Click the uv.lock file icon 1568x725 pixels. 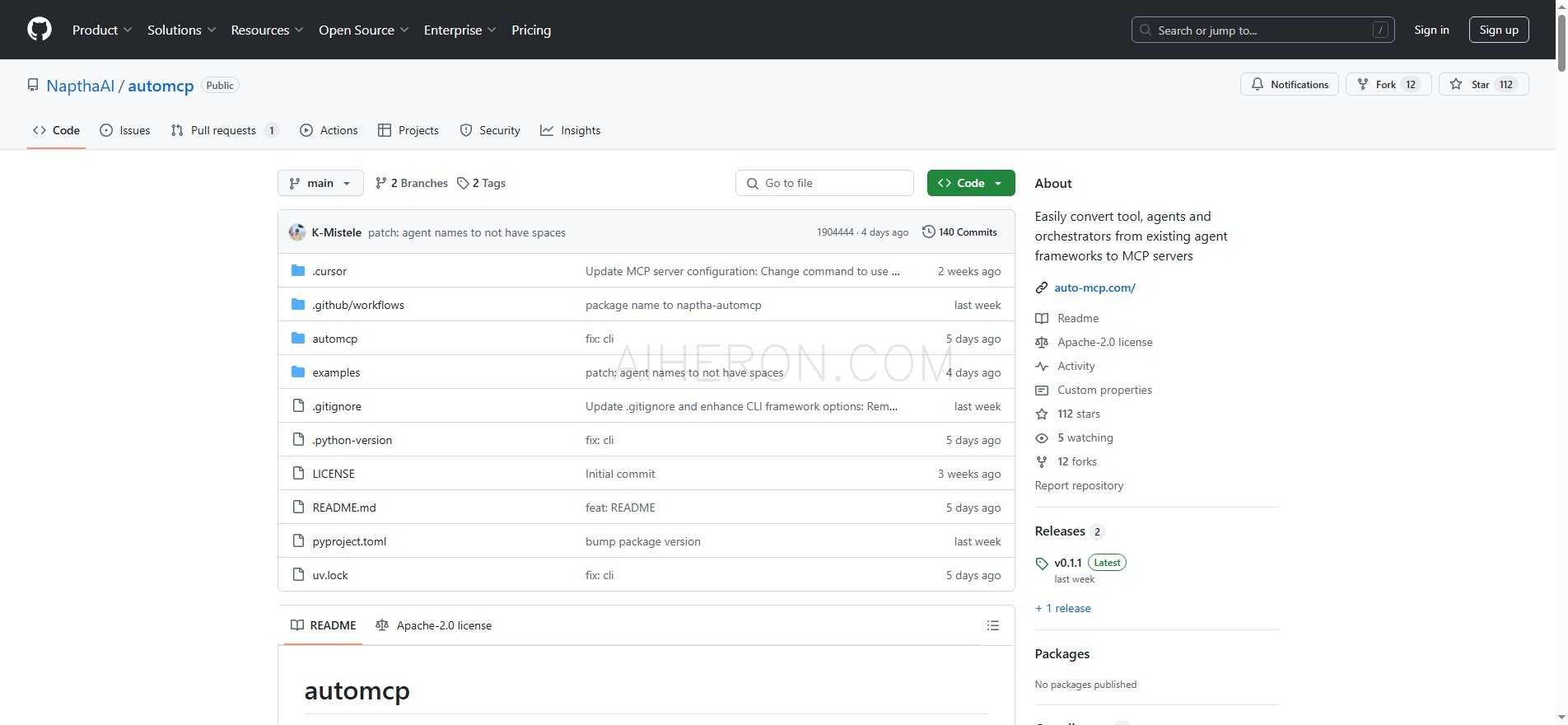pyautogui.click(x=298, y=575)
